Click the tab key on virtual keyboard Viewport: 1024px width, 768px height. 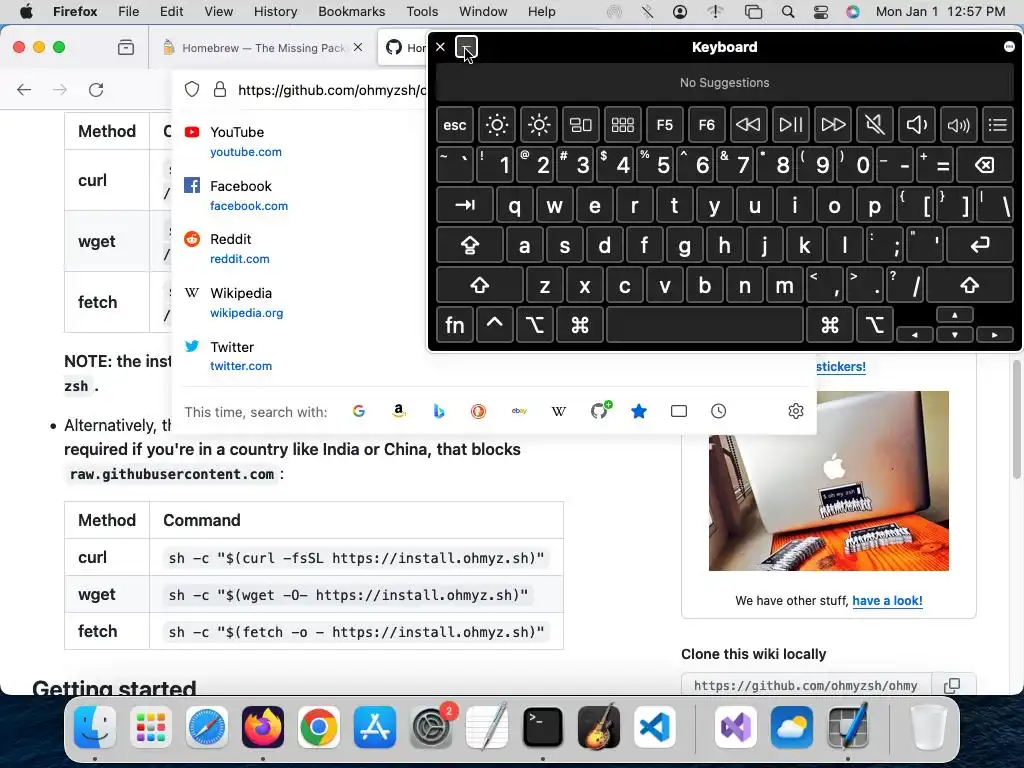coord(464,205)
